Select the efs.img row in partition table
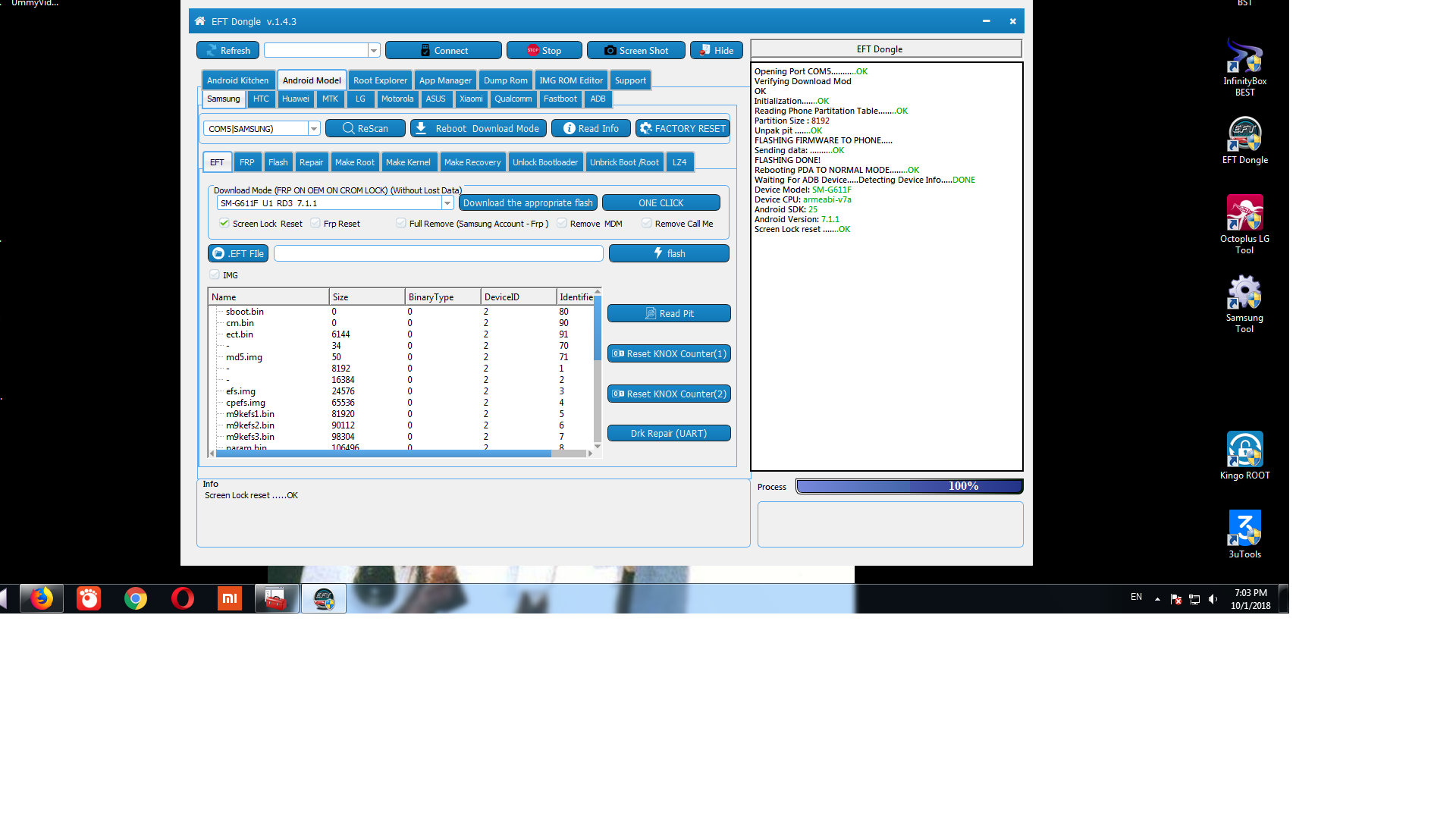Viewport: 1456px width, 819px height. [x=400, y=391]
